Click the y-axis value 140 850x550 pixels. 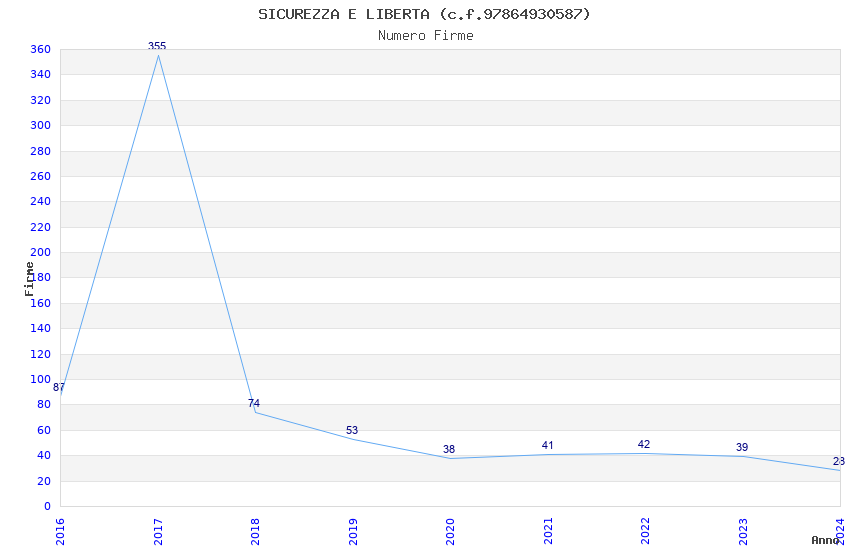[x=41, y=328]
